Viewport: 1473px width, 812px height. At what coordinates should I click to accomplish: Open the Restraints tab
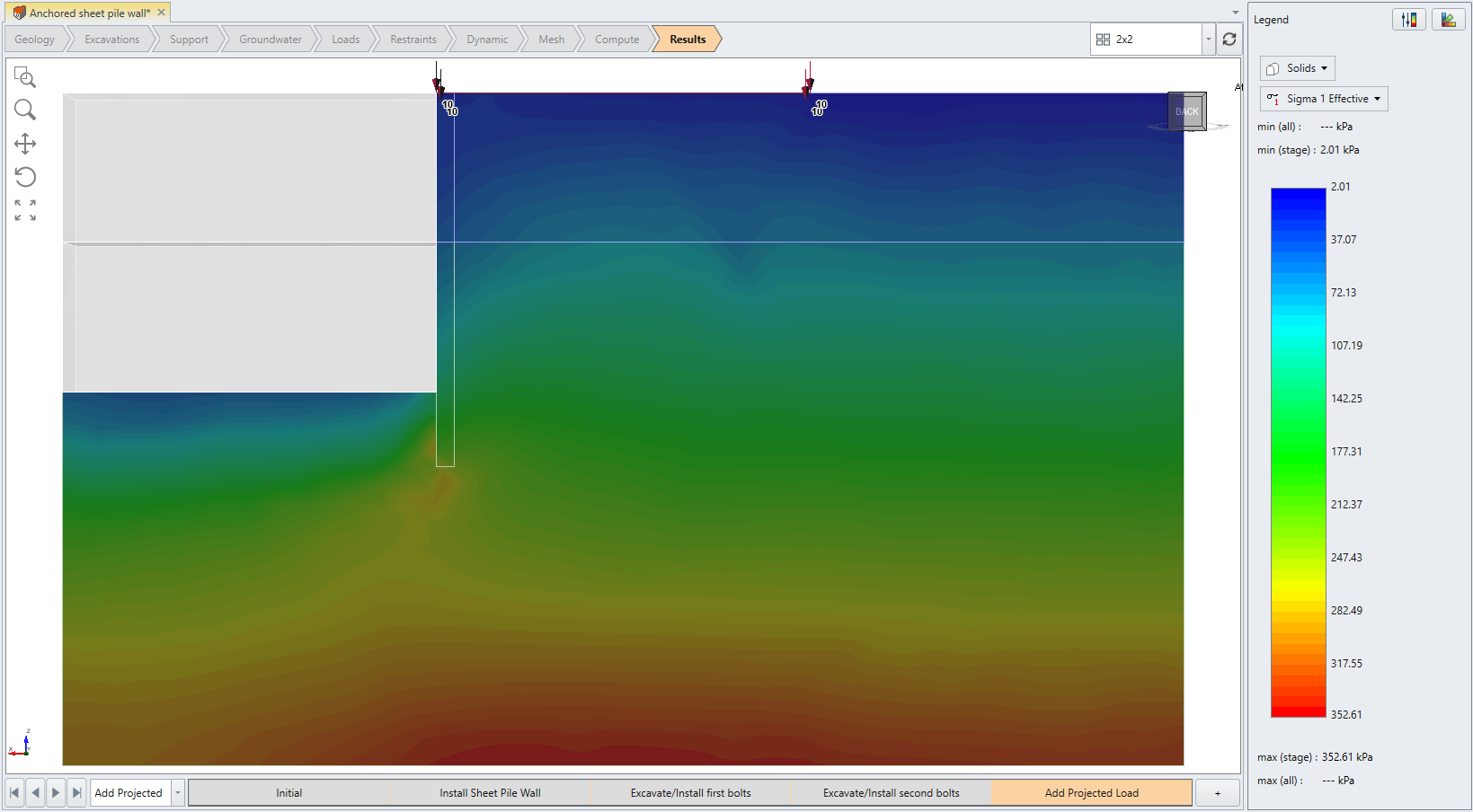coord(413,40)
